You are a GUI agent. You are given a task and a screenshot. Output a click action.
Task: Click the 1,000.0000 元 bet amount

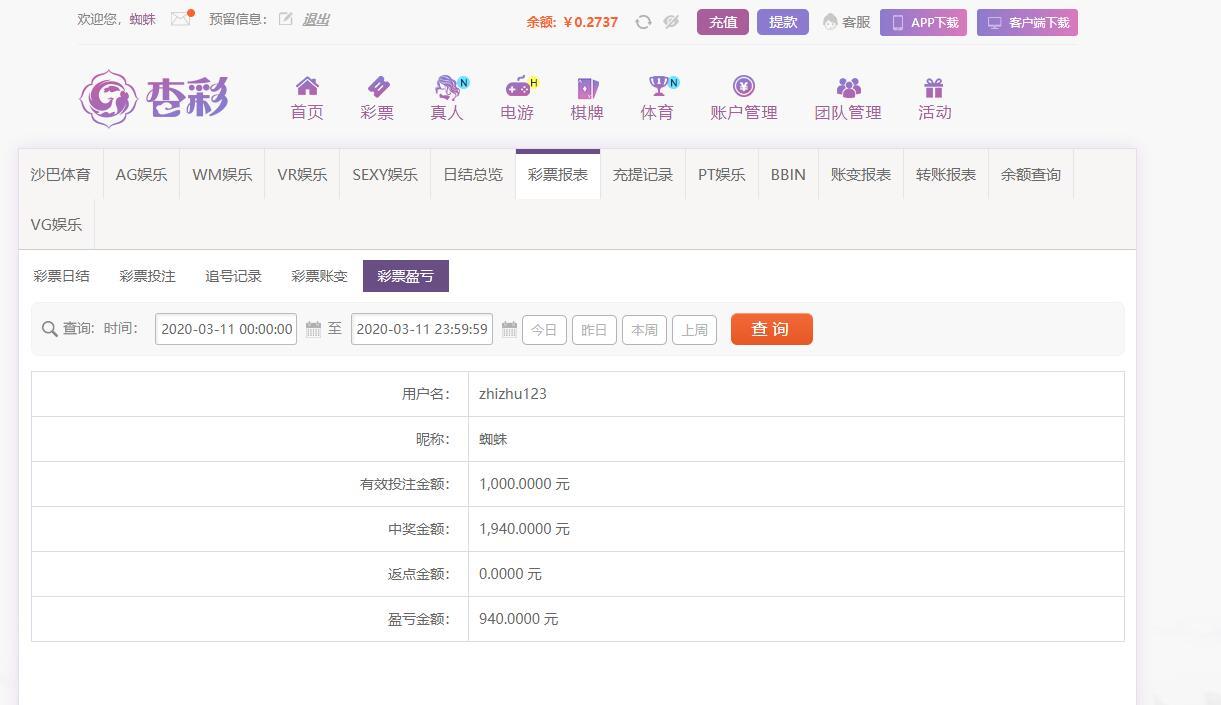point(524,484)
